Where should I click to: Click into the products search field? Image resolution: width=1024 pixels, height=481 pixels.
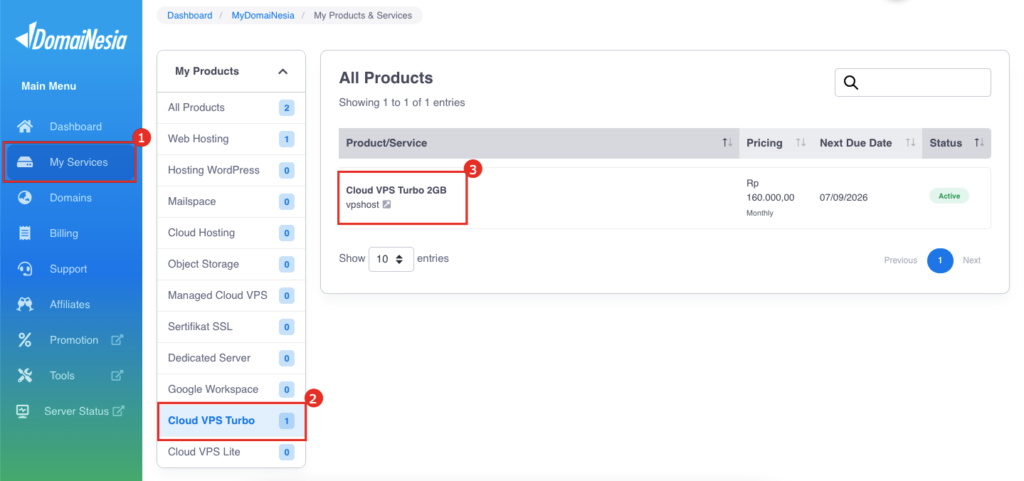912,82
